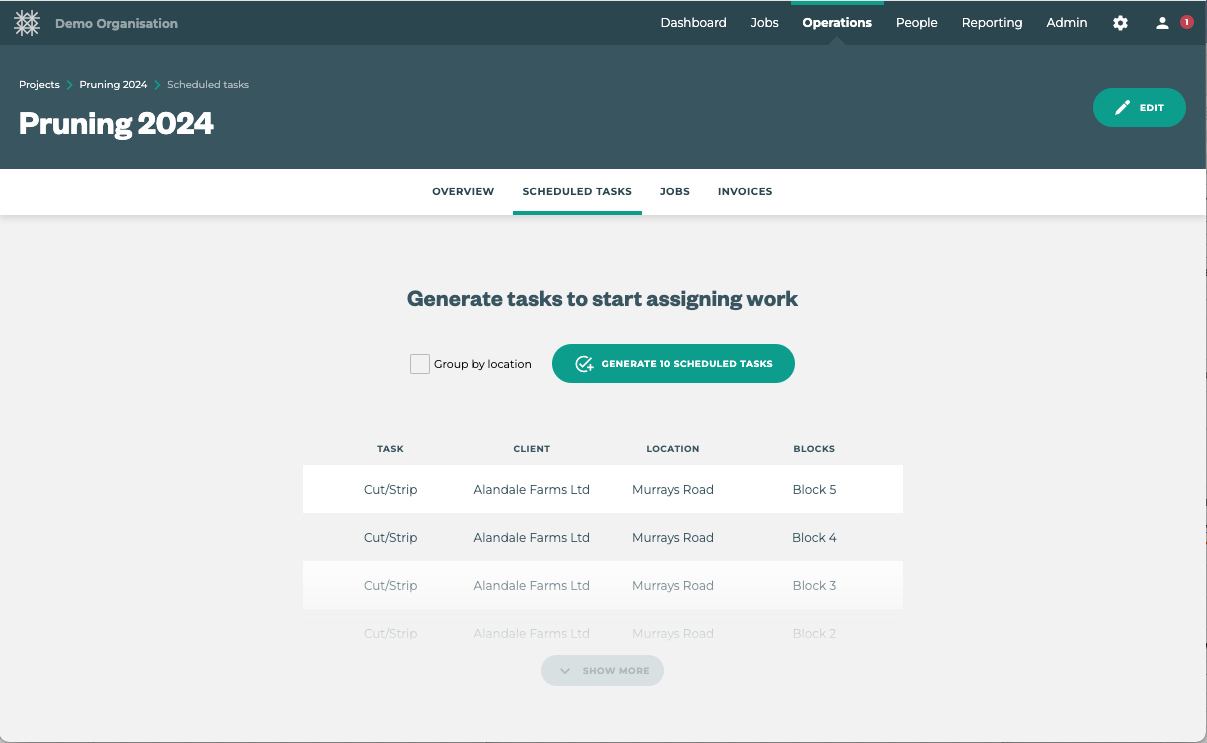Viewport: 1207px width, 743px height.
Task: Click the red notification badge
Action: pyautogui.click(x=1187, y=22)
